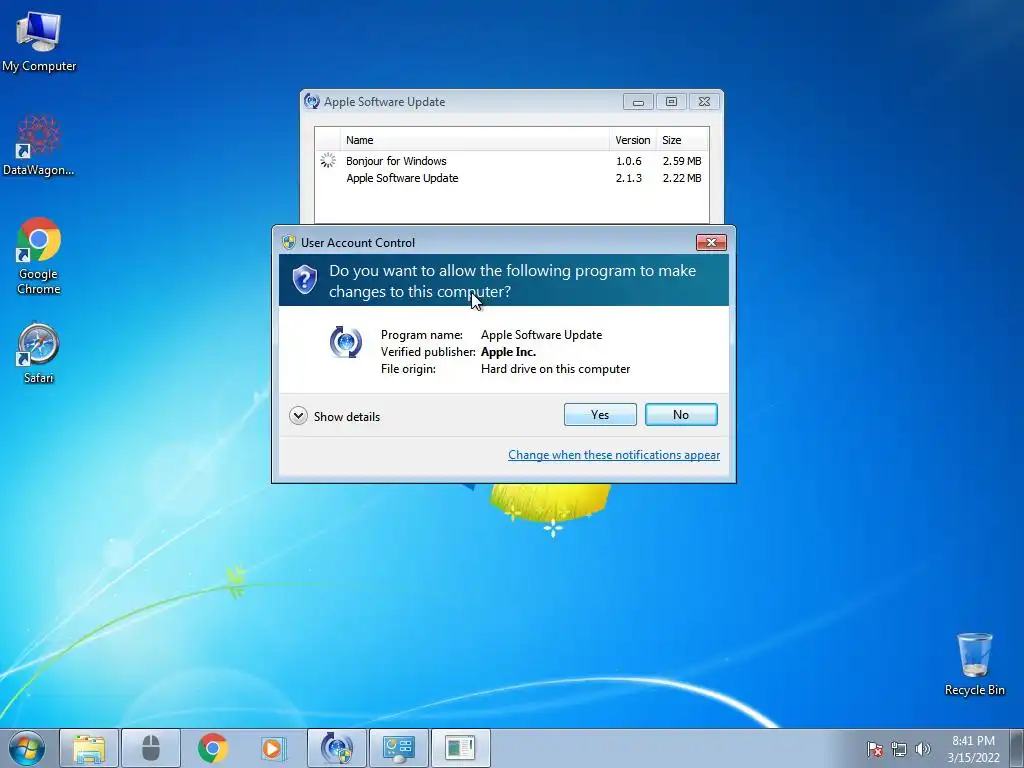
Task: Minimize the Apple Software Update window
Action: [638, 102]
